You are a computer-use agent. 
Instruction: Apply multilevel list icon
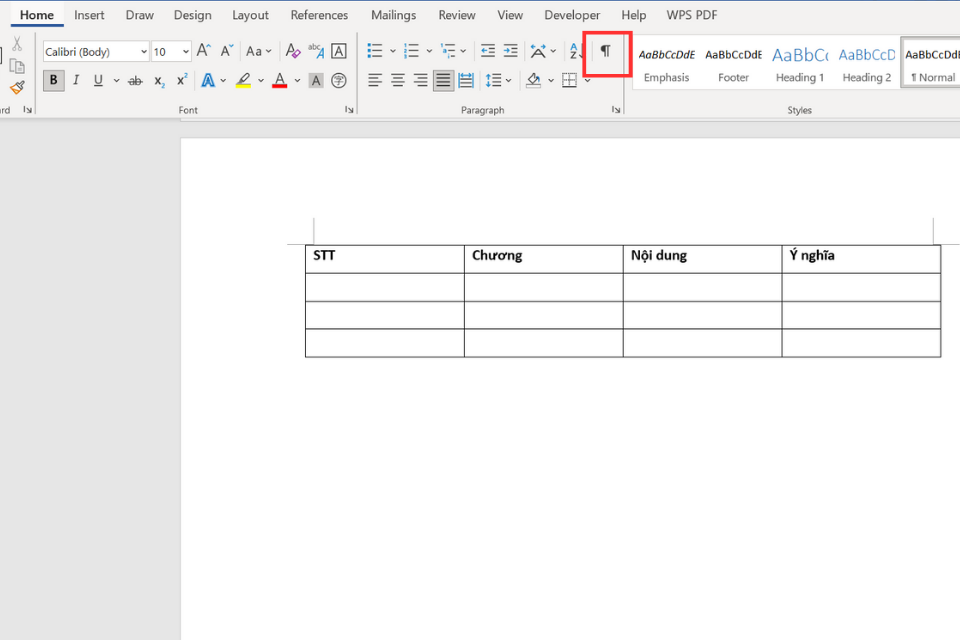tap(448, 51)
